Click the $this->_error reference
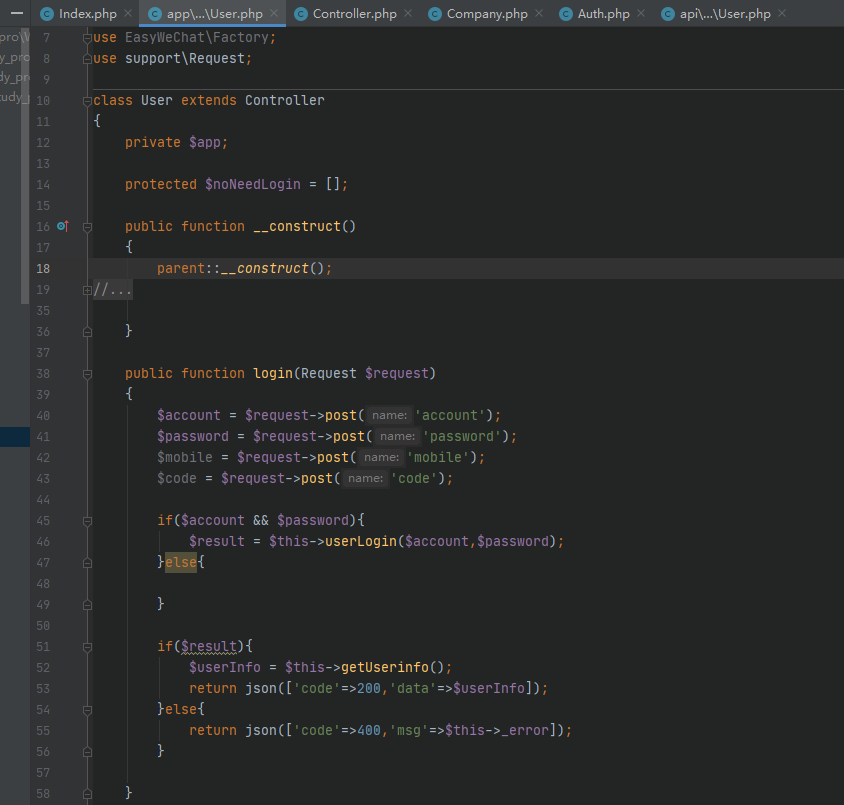Screen dimensions: 844x805 (497, 730)
